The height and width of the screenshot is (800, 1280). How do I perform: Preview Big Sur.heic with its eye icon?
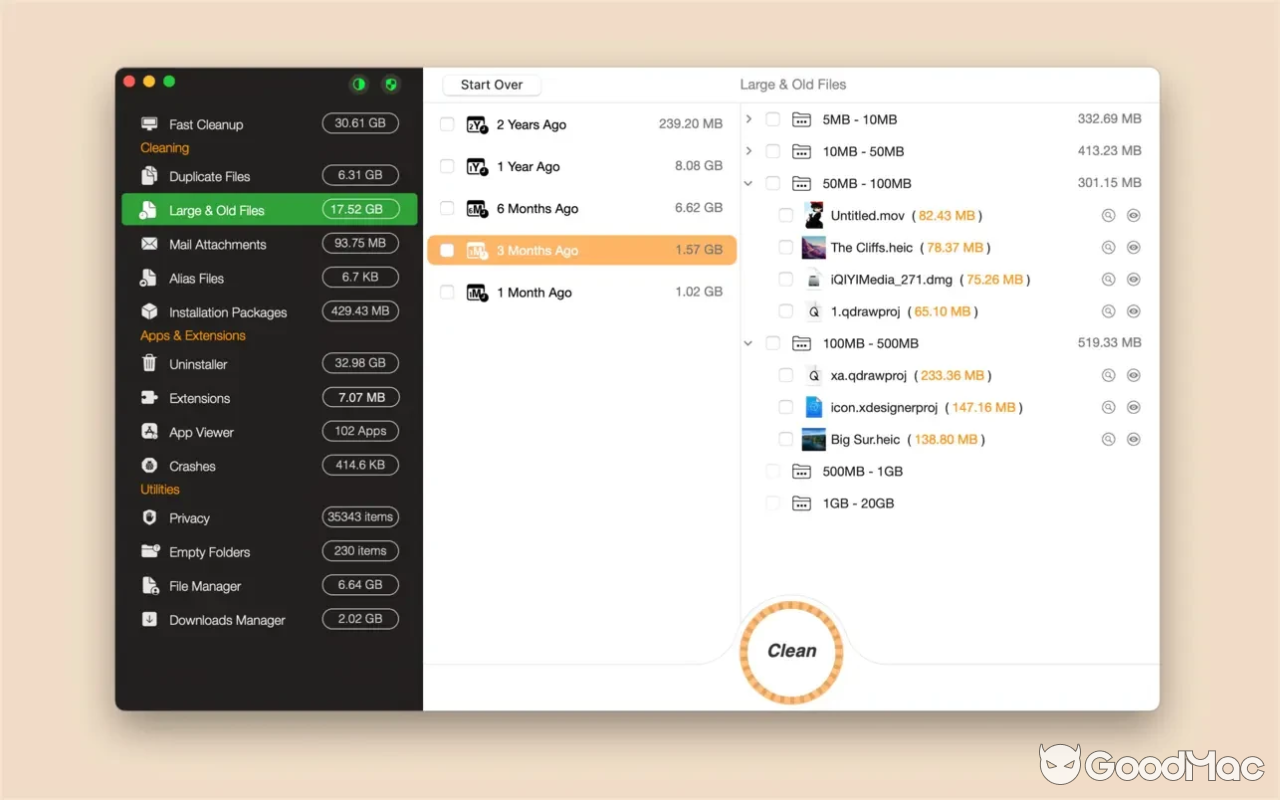[1133, 439]
